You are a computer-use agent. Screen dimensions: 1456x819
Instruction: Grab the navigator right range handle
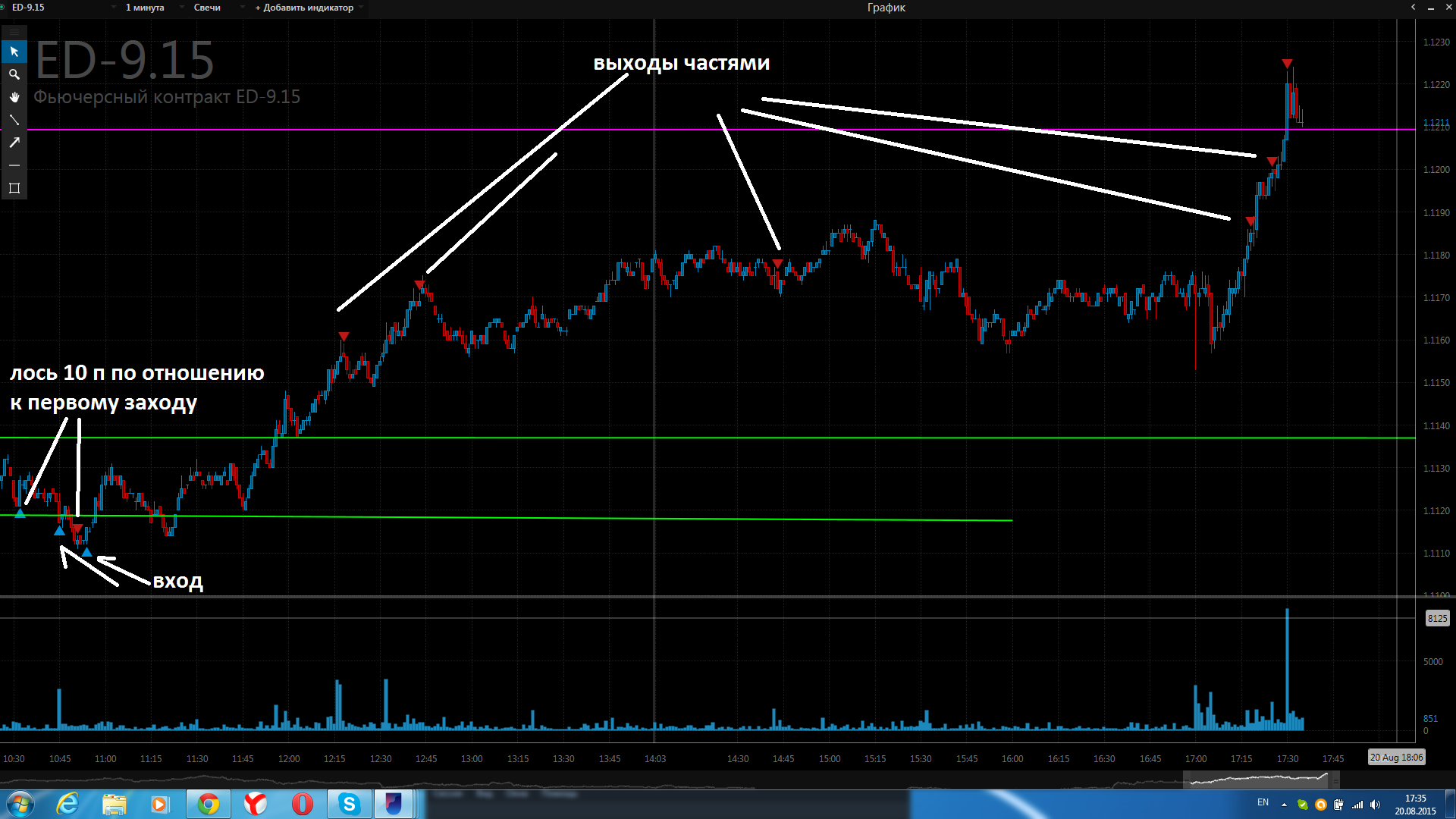pos(1336,780)
